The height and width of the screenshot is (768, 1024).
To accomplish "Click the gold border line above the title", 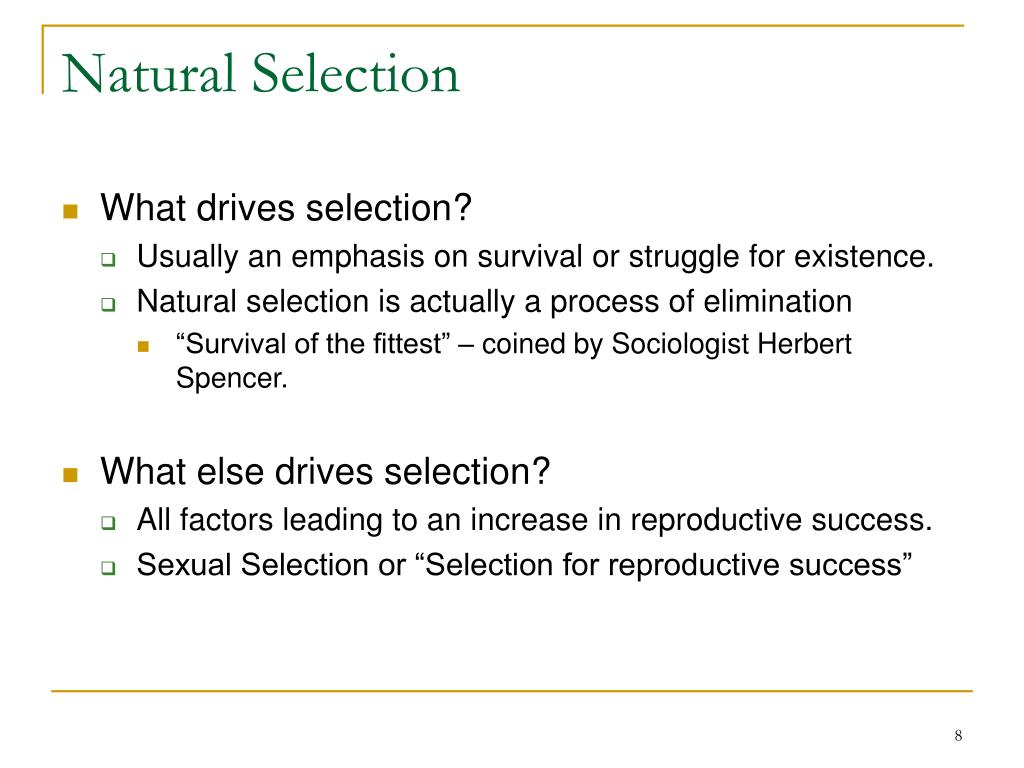I will click(503, 25).
